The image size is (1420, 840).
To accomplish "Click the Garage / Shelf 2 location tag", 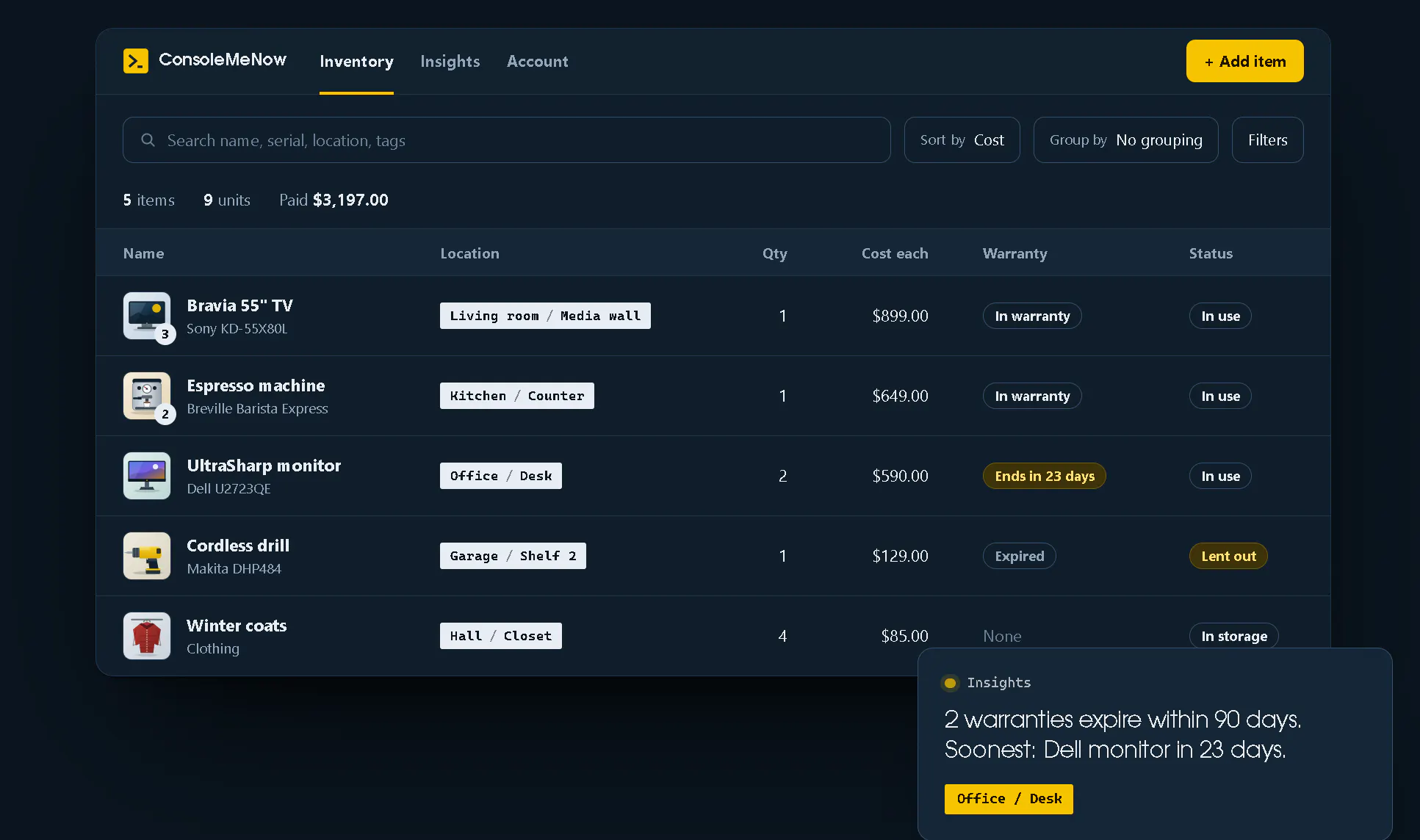I will click(513, 556).
